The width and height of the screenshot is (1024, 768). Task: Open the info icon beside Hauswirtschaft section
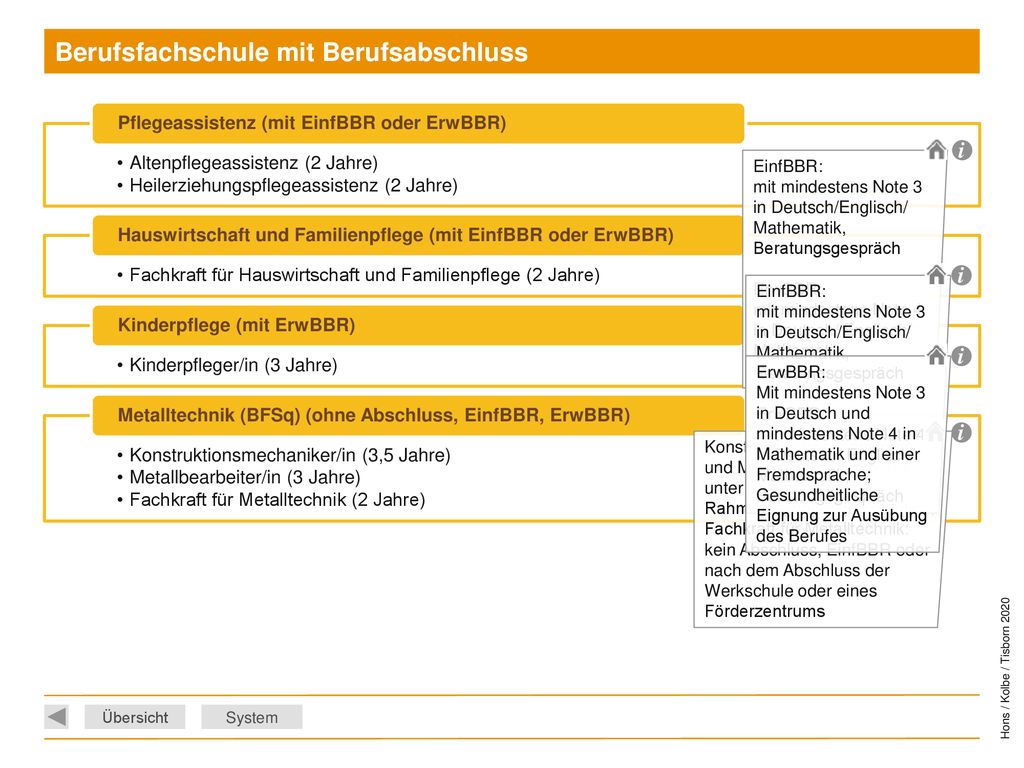click(x=961, y=275)
